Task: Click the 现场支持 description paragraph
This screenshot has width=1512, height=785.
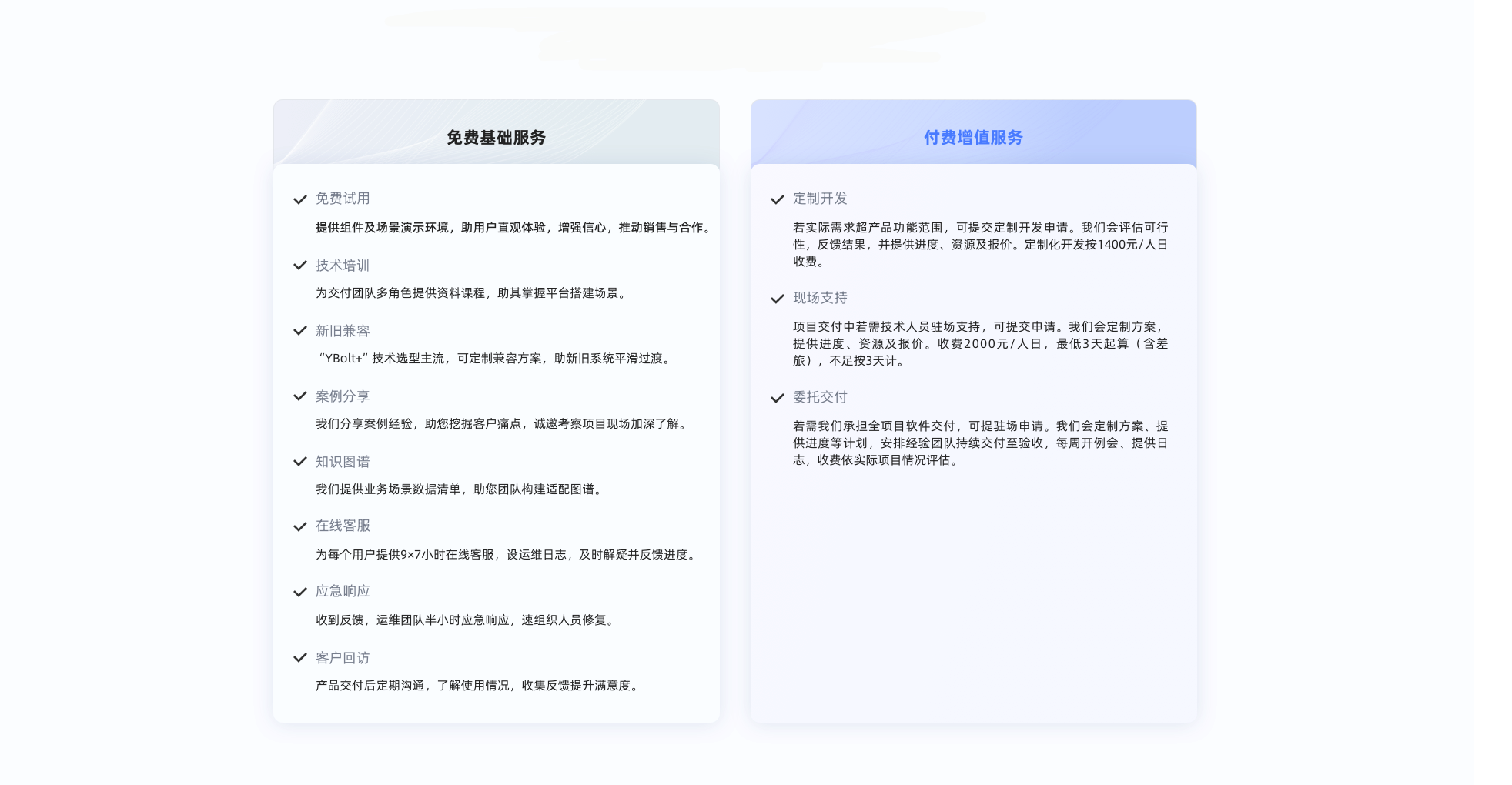Action: pos(980,343)
